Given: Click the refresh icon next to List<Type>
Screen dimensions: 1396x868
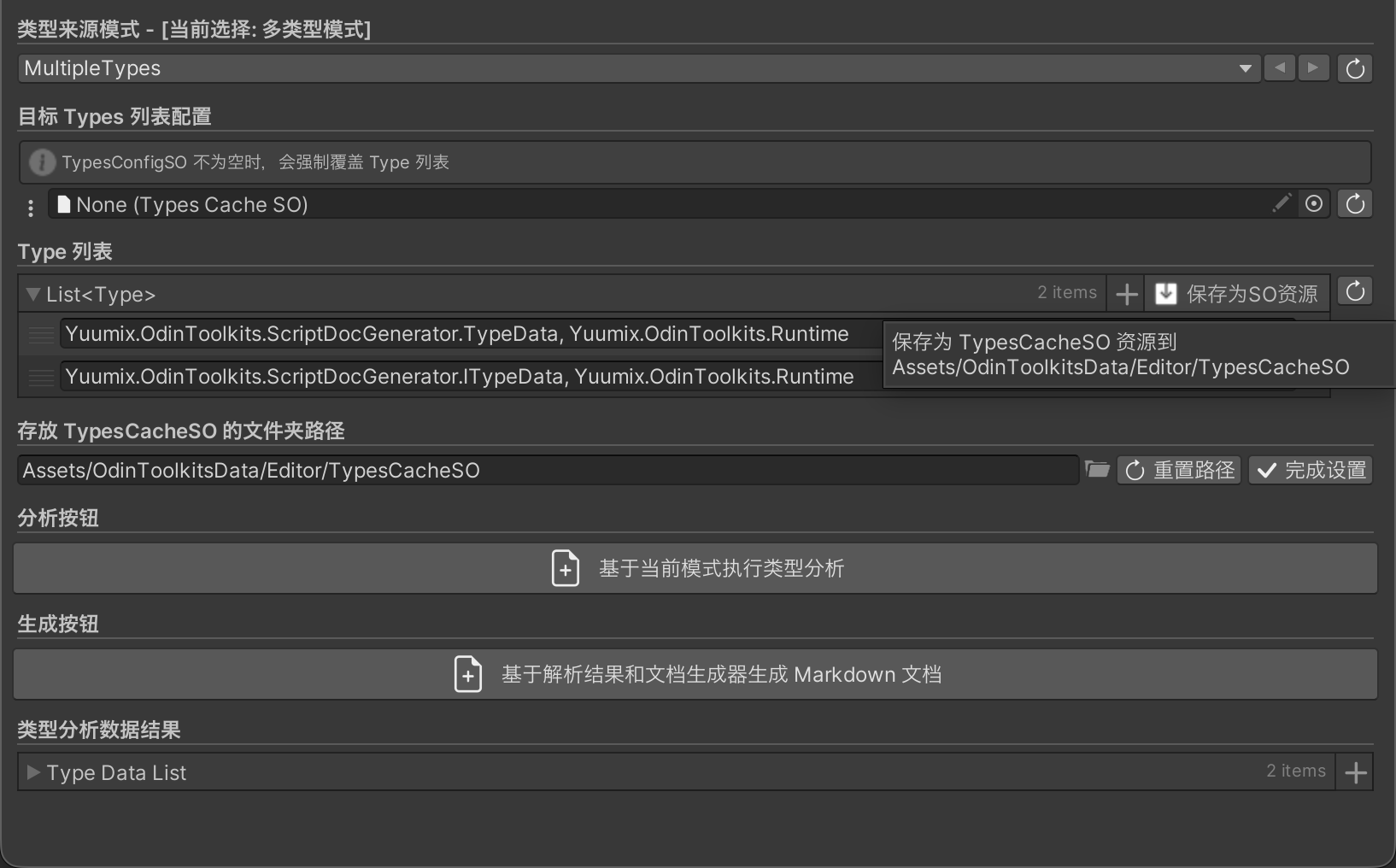Looking at the screenshot, I should click(x=1354, y=291).
